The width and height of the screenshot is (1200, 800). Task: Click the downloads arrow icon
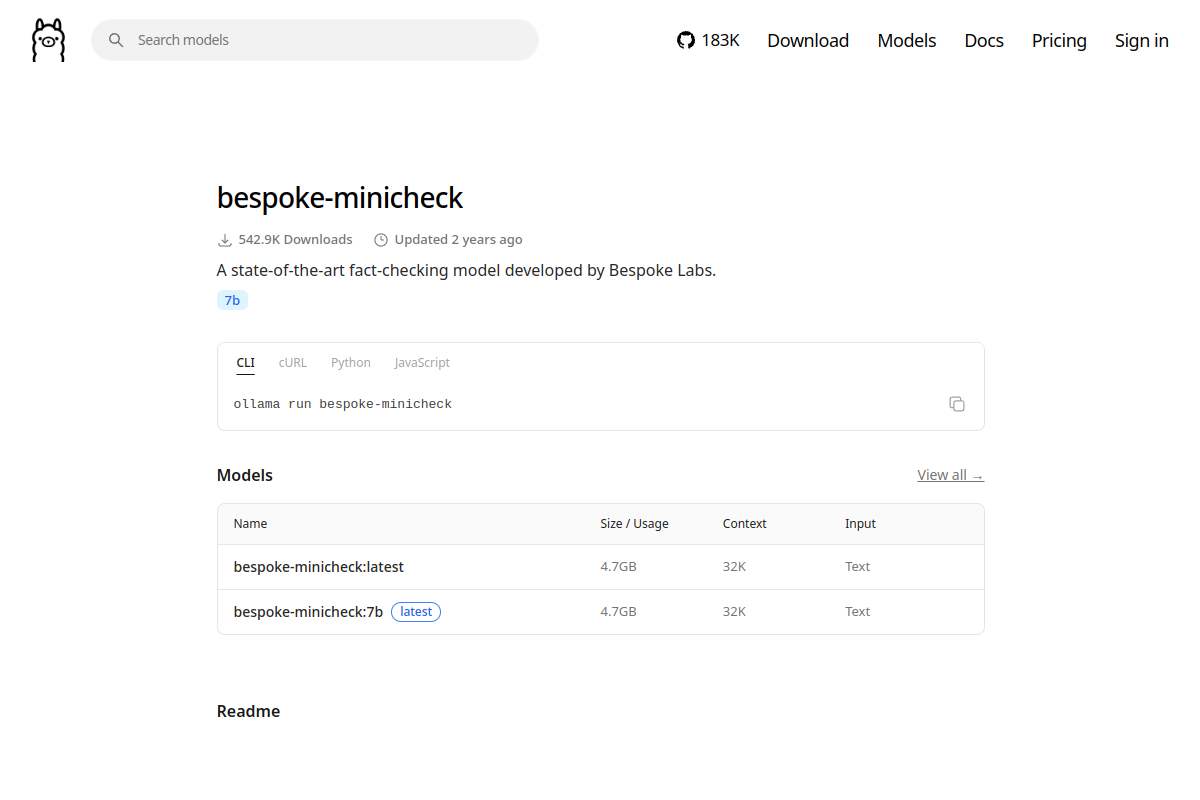click(x=225, y=240)
